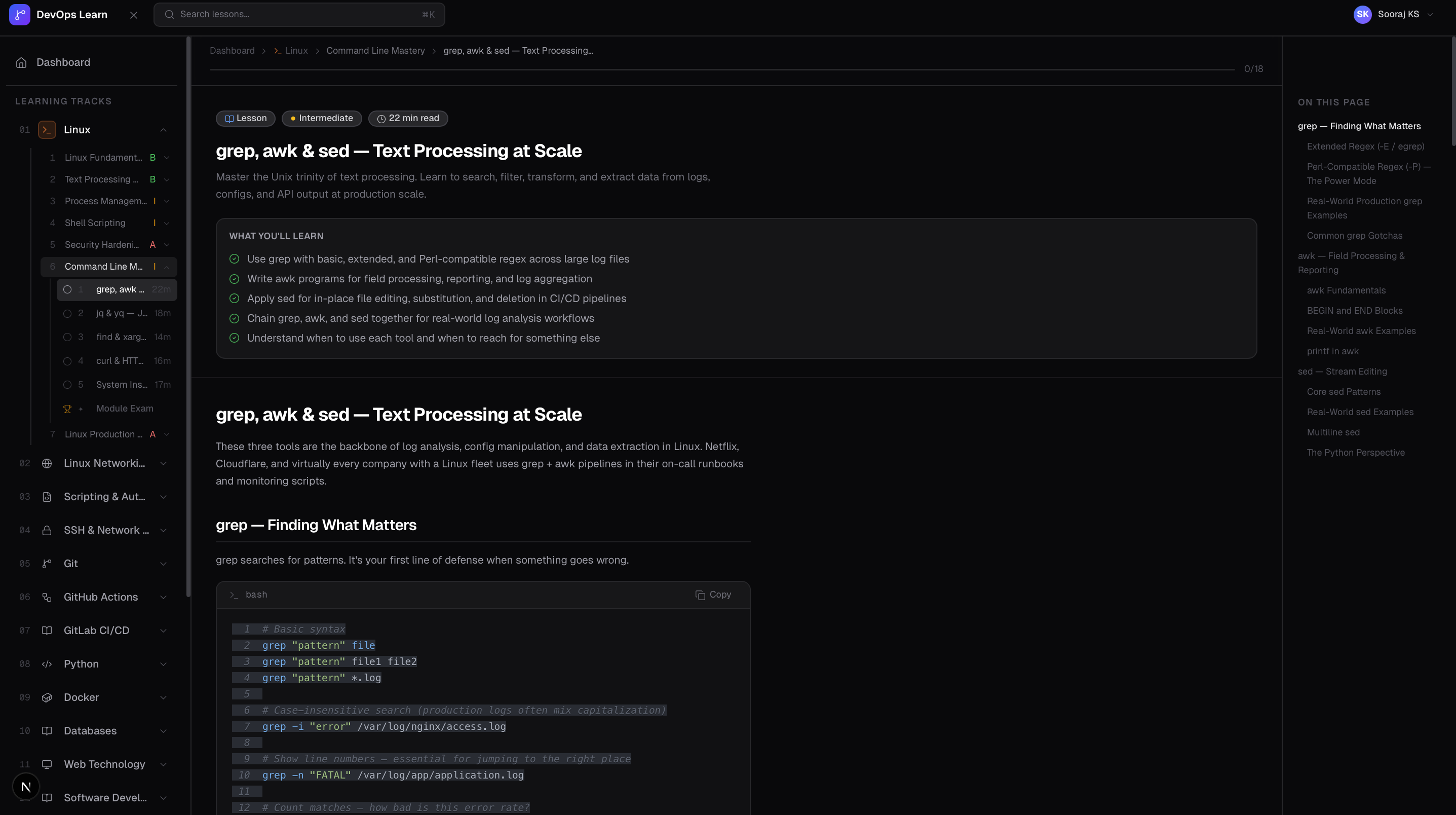
Task: Click the copy icon in code block header
Action: (700, 595)
